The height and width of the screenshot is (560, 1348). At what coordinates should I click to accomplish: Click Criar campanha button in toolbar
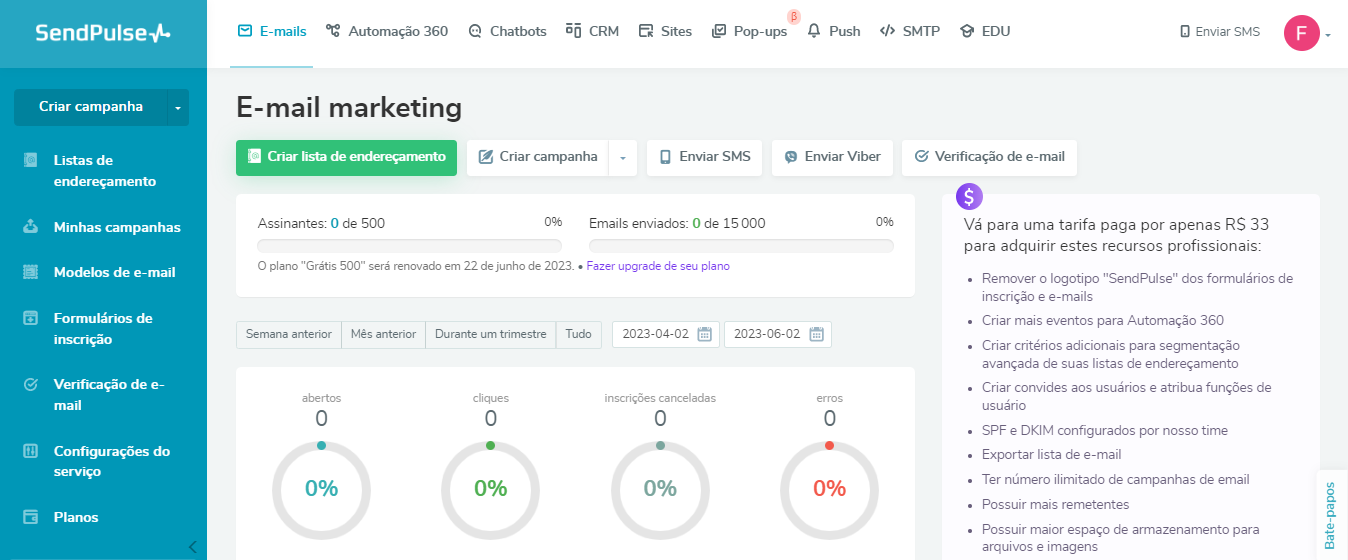(x=538, y=157)
